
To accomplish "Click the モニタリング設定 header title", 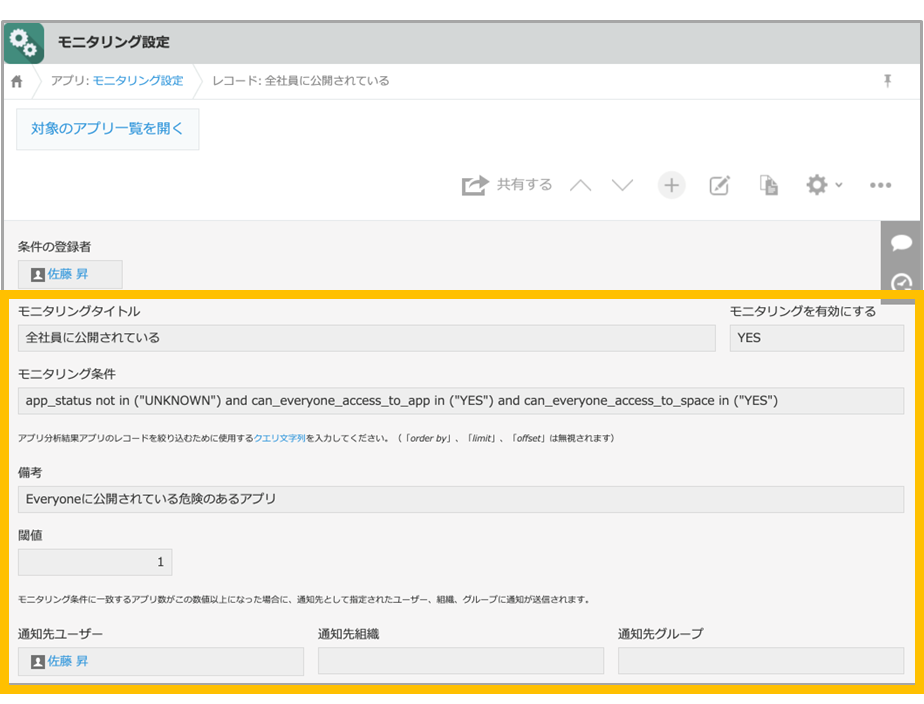I will click(114, 42).
